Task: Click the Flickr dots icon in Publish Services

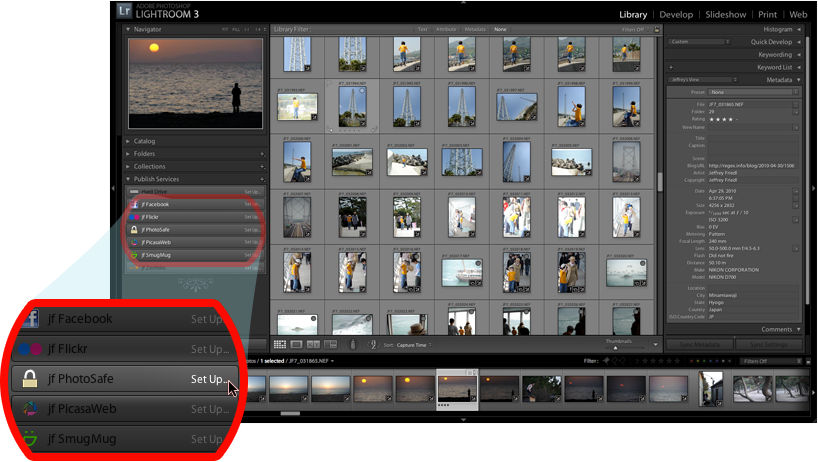Action: coord(134,217)
